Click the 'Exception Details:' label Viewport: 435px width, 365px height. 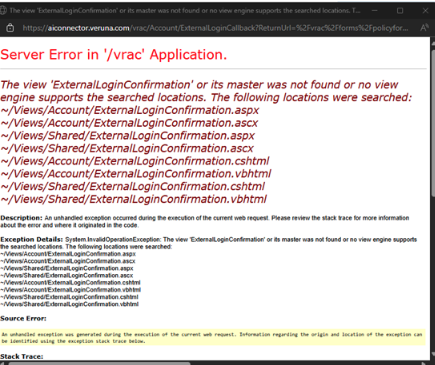point(32,239)
